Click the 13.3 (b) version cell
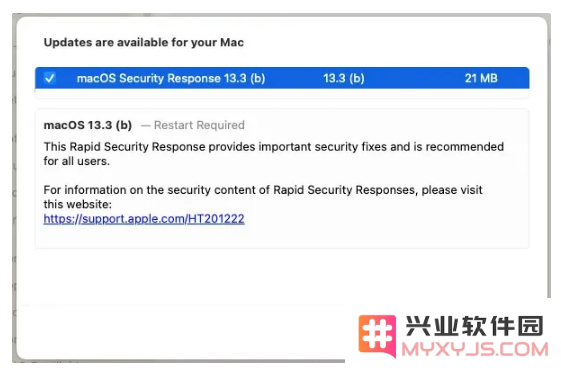Screen dimensions: 561x373 343,78
